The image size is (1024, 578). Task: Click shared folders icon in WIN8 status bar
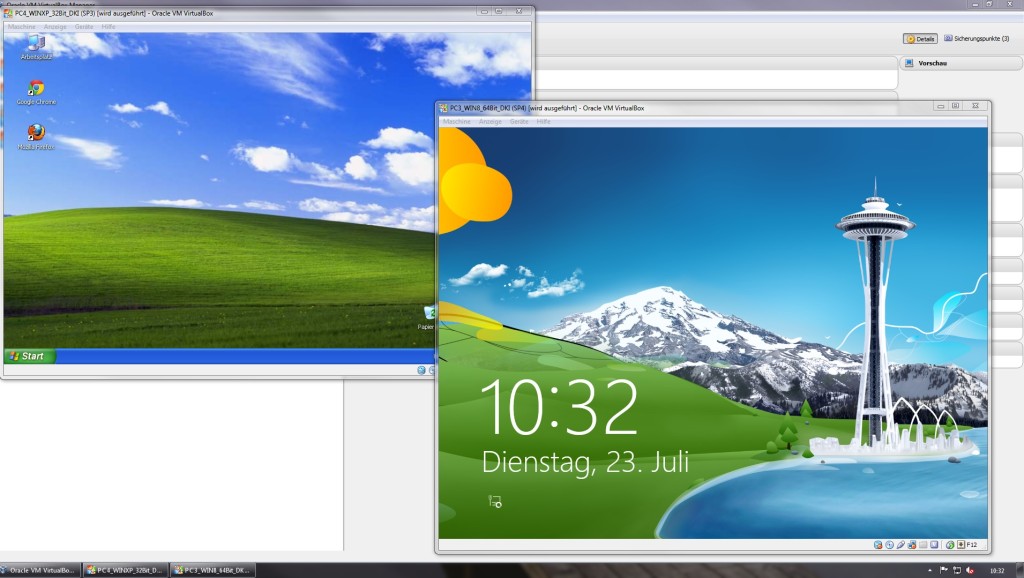[923, 545]
